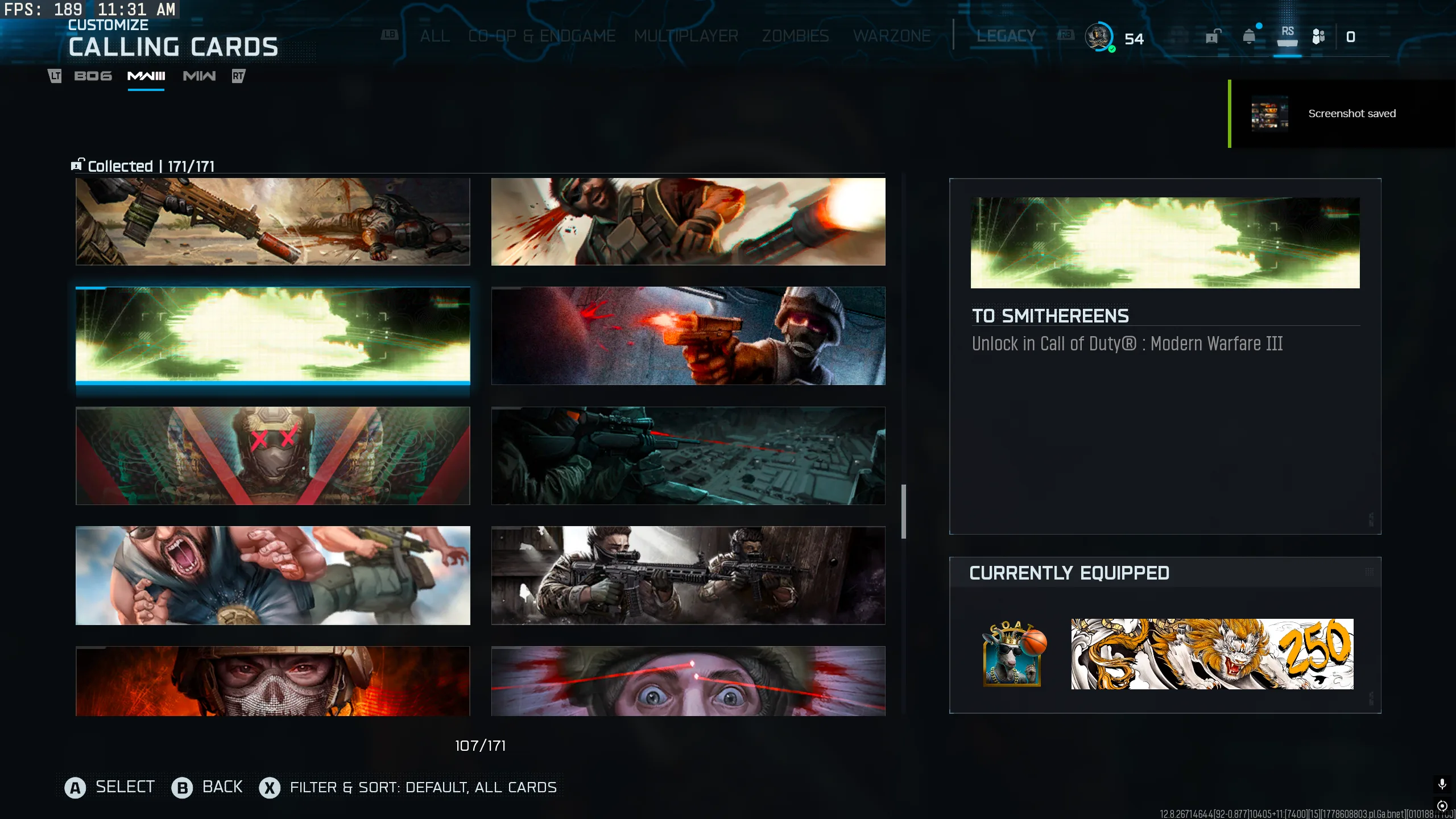Click the microphone status icon
This screenshot has width=1456, height=819.
pyautogui.click(x=1442, y=784)
